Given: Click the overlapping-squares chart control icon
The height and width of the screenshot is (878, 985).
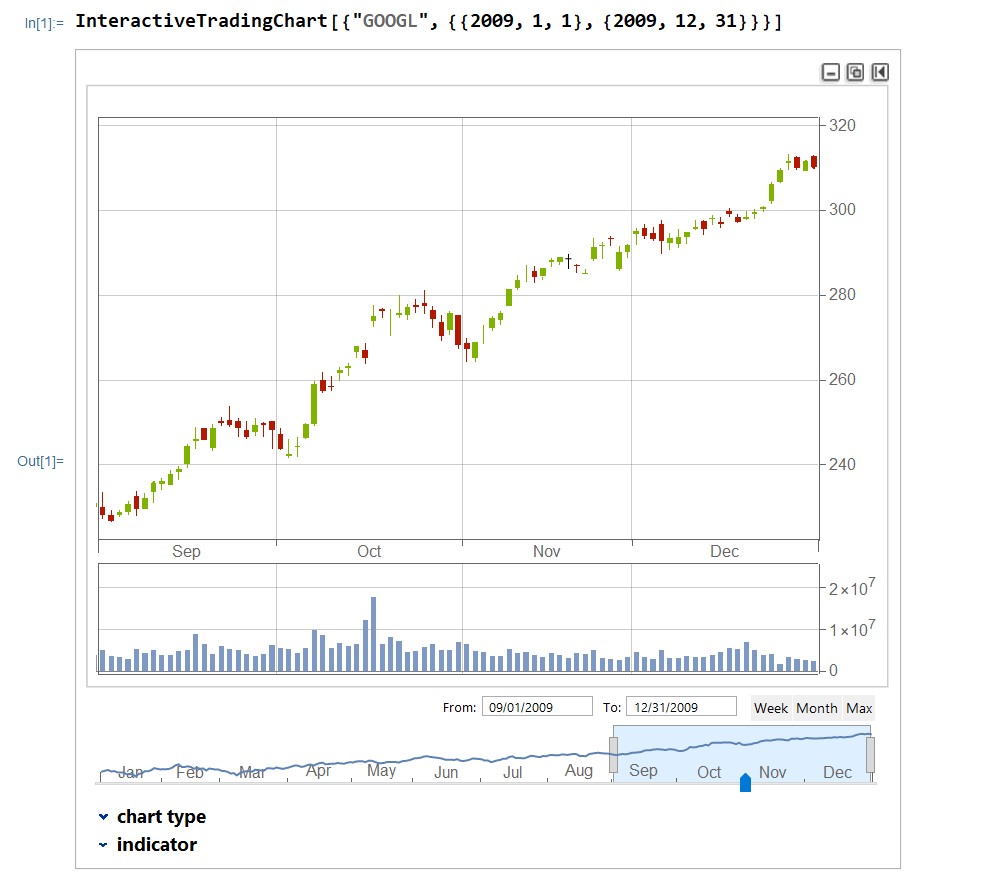Looking at the screenshot, I should [x=854, y=72].
